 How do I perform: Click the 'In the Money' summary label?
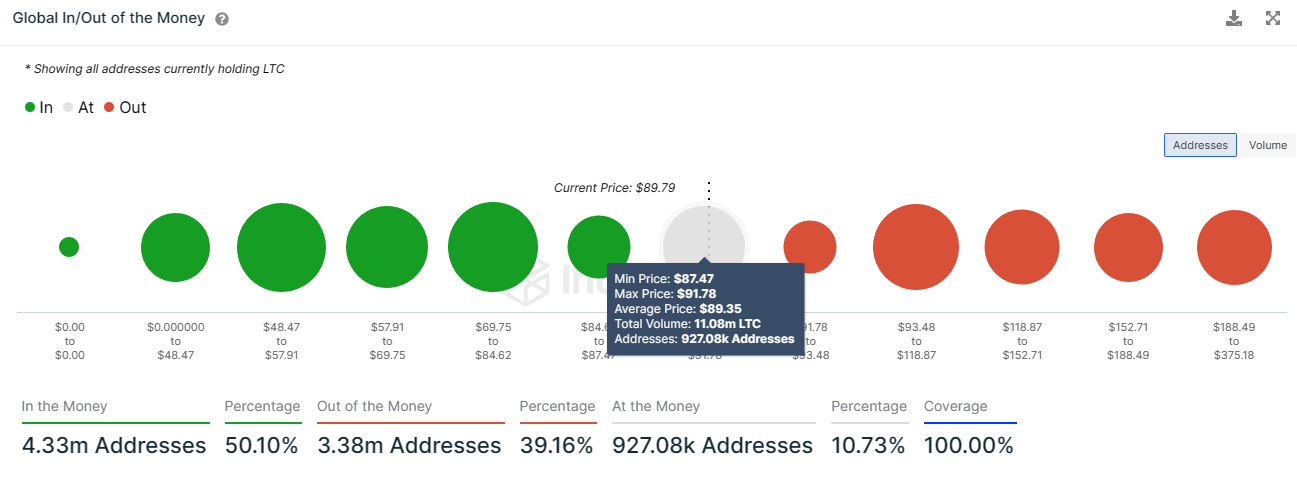point(64,406)
